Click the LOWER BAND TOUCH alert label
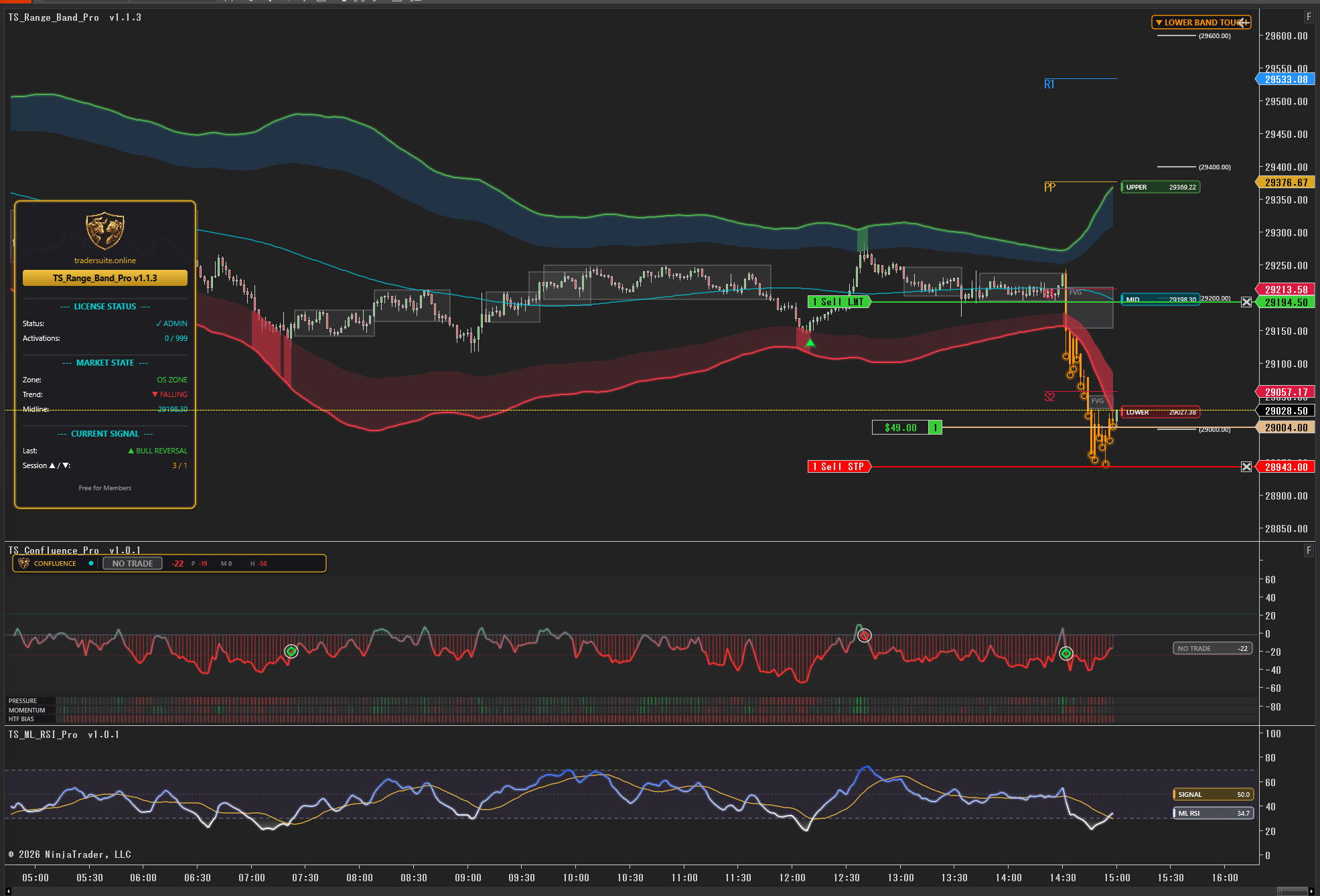Screen dimensions: 1320x896 pyautogui.click(x=1200, y=23)
